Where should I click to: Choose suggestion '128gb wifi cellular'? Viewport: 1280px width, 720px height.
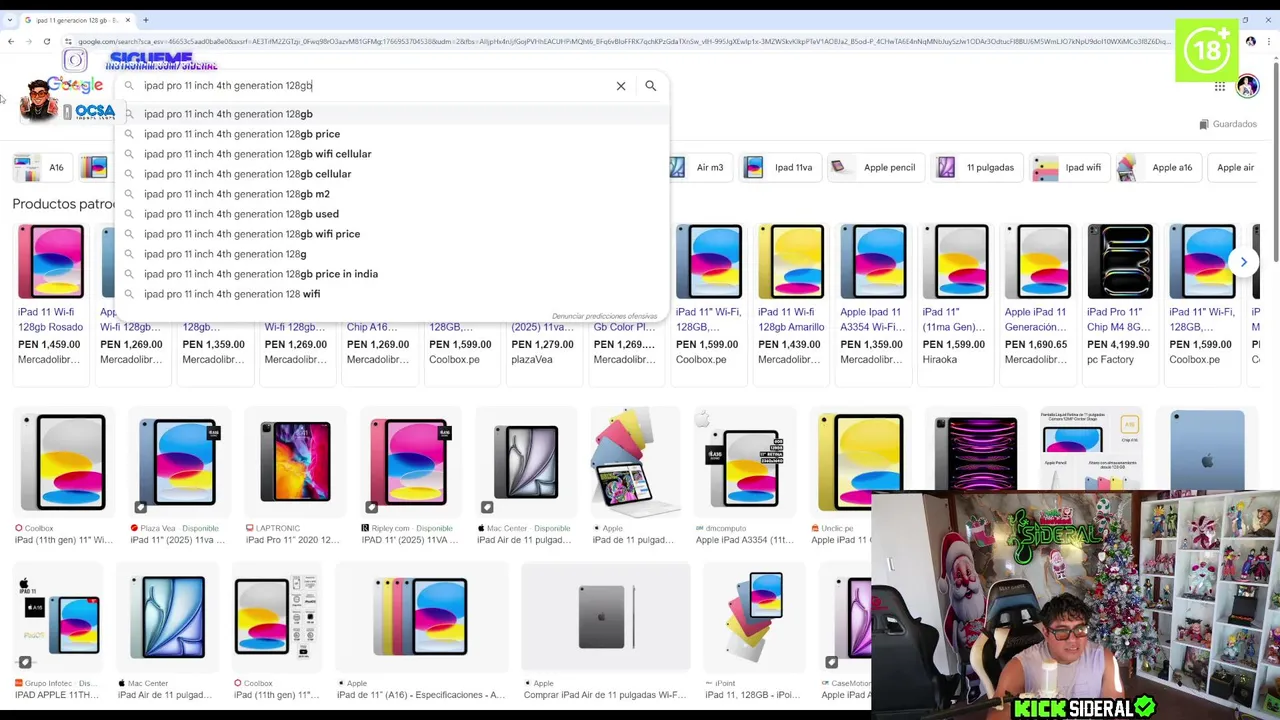click(x=392, y=154)
